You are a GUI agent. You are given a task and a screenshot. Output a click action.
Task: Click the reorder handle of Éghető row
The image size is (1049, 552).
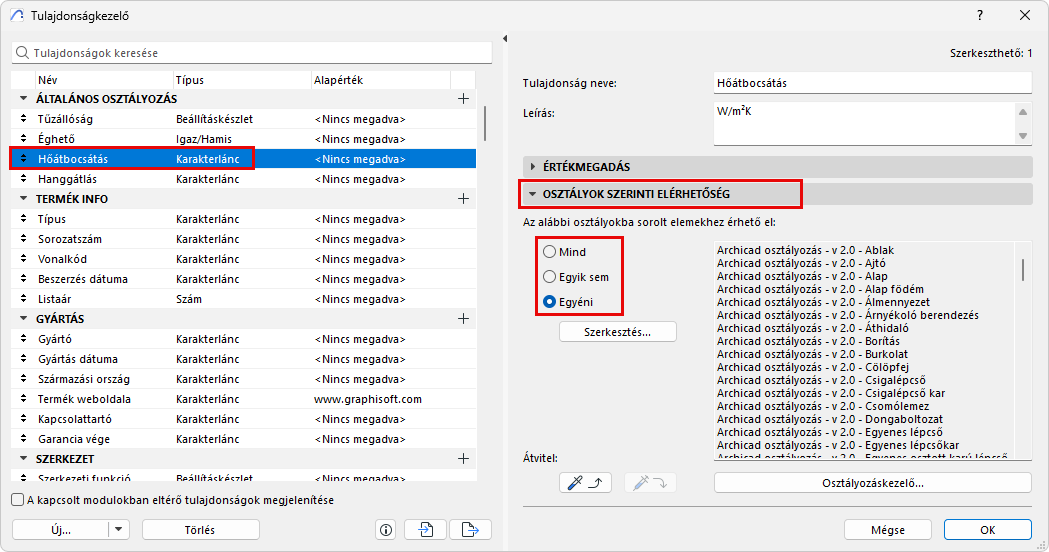click(23, 139)
